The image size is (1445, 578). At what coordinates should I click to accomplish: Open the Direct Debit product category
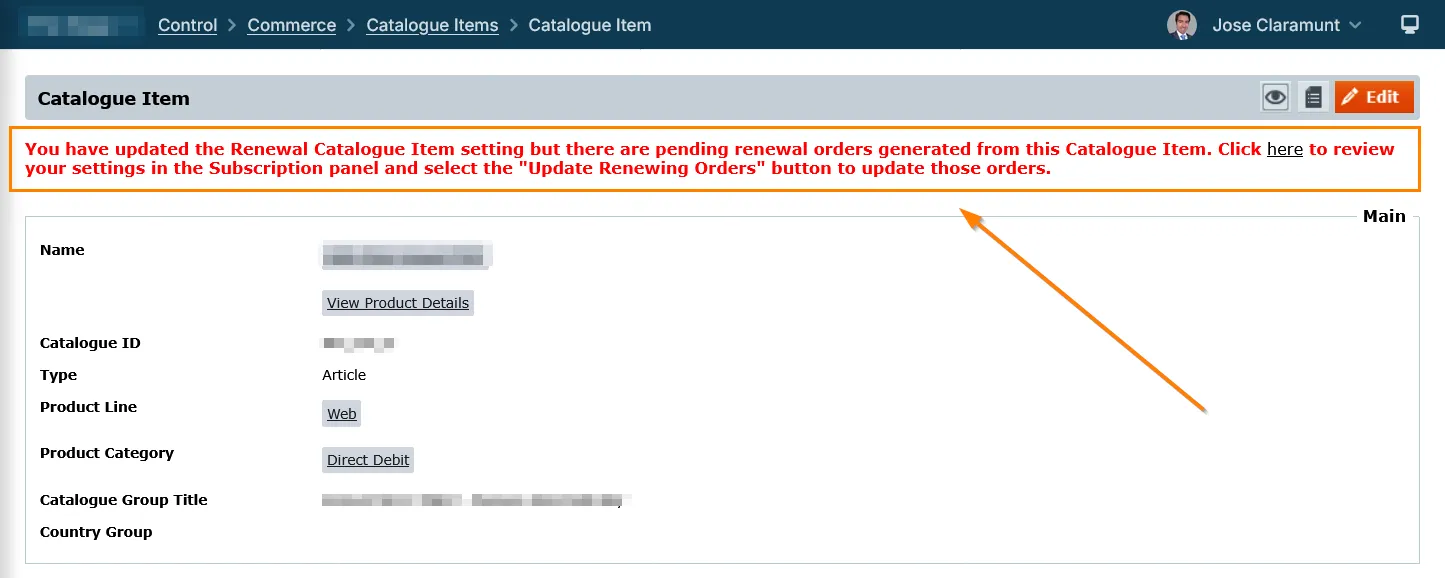(x=368, y=460)
